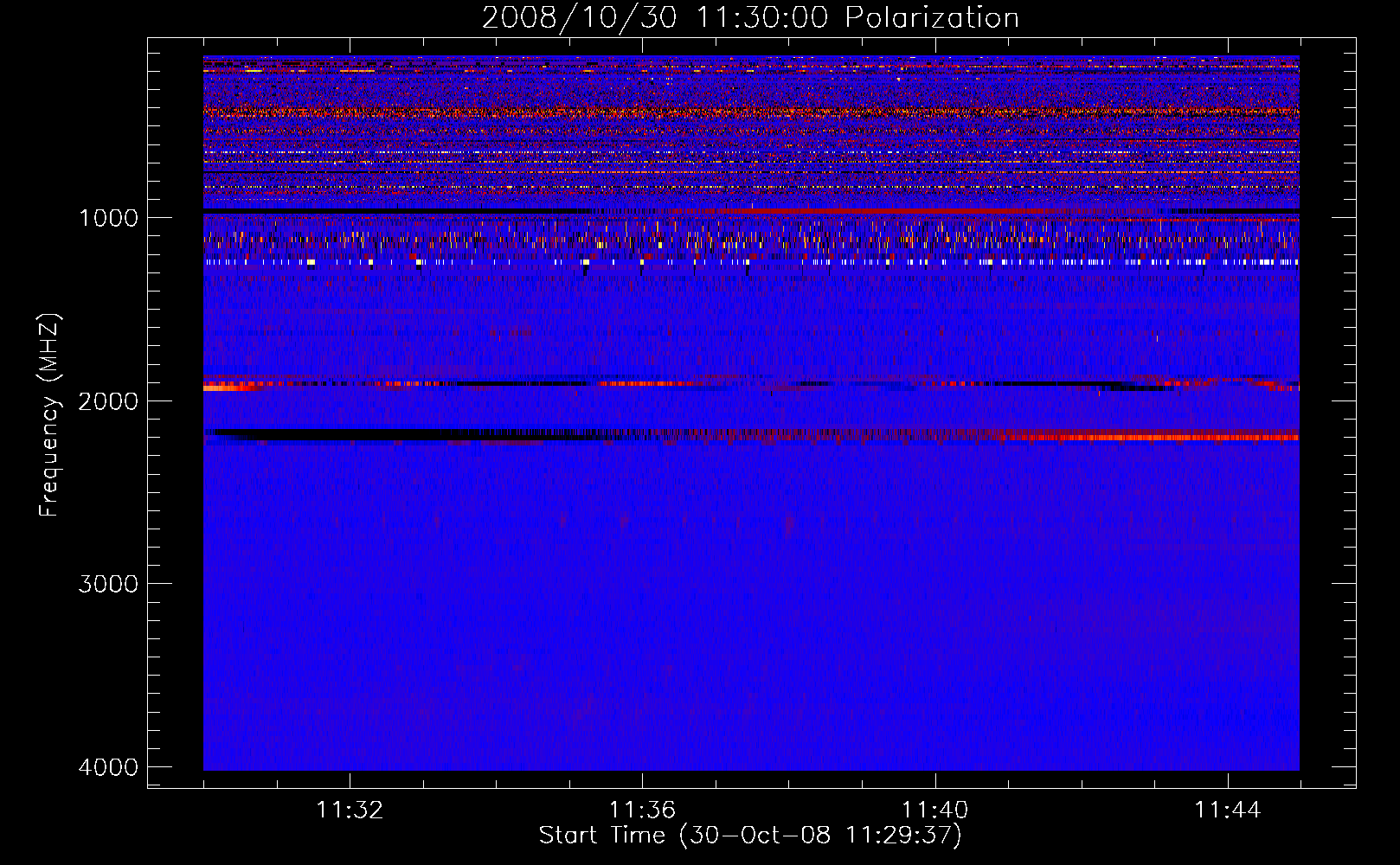Image resolution: width=1400 pixels, height=865 pixels.
Task: Click the 11:36 time tick label
Action: tap(642, 811)
